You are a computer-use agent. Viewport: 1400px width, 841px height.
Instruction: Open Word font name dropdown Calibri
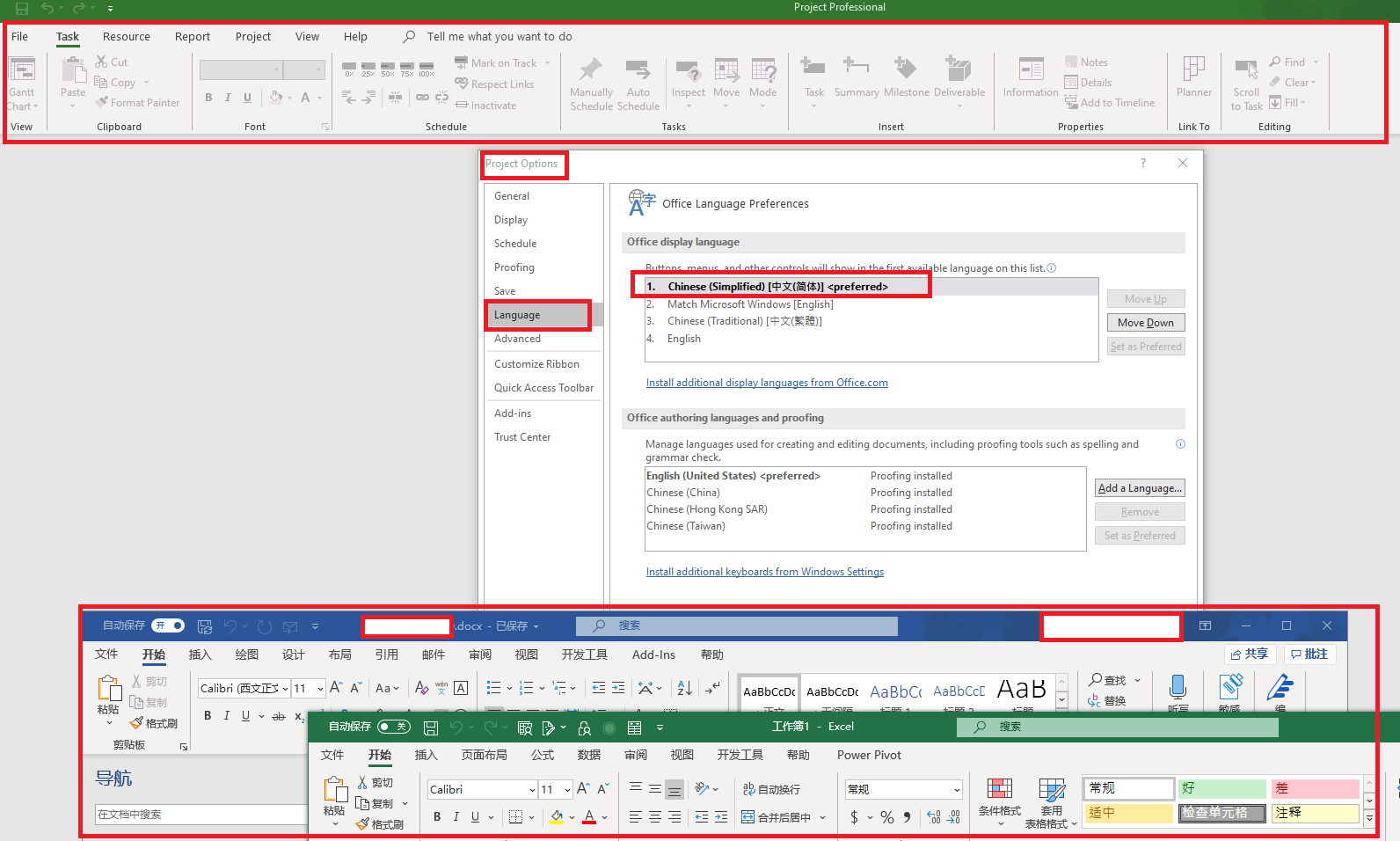click(285, 689)
